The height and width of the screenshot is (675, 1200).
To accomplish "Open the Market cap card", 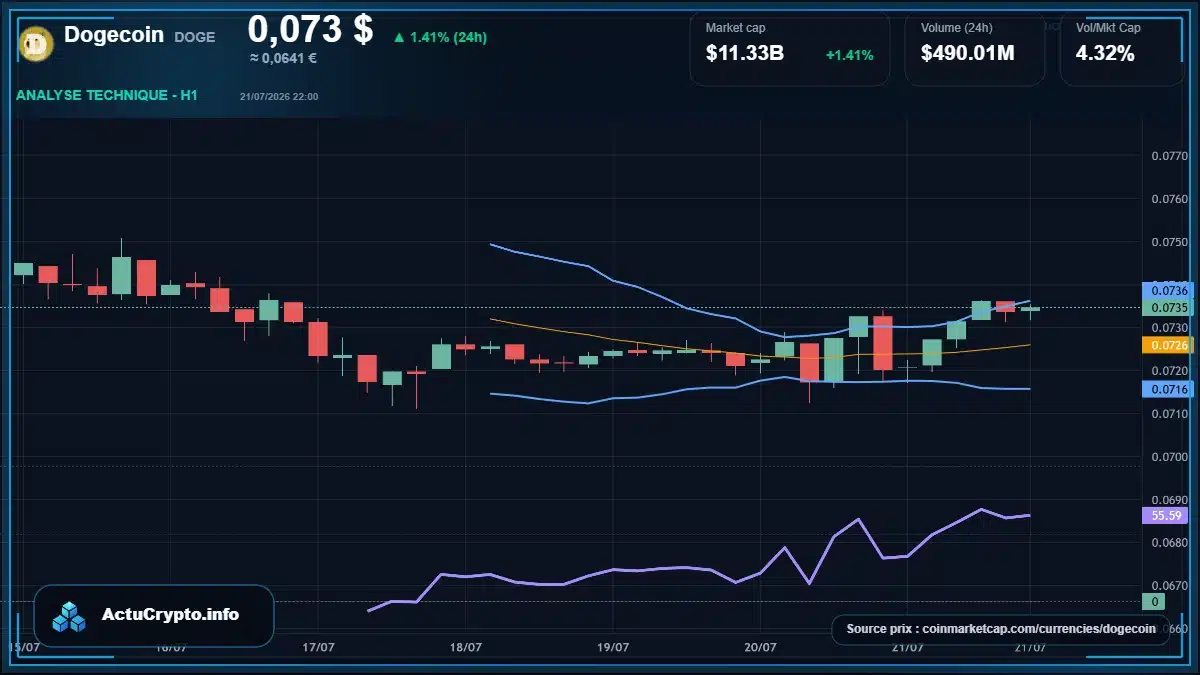I will [x=790, y=49].
